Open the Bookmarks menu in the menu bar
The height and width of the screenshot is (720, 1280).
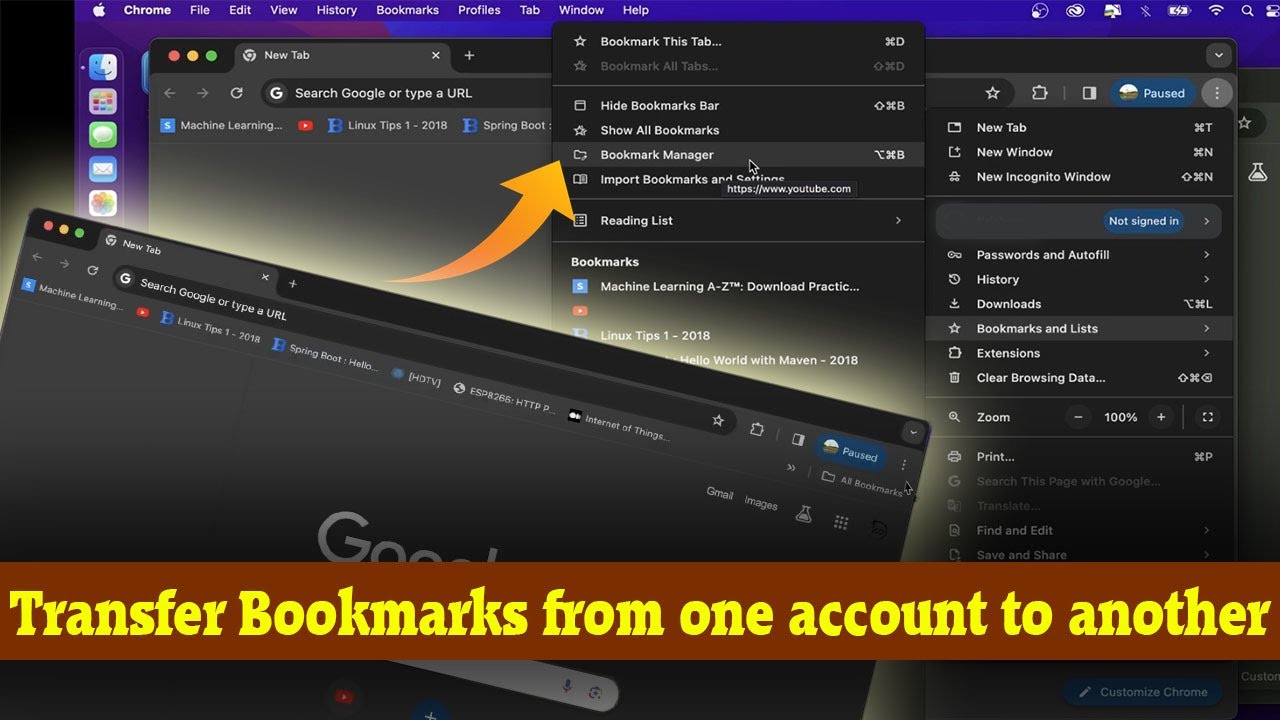pyautogui.click(x=407, y=10)
